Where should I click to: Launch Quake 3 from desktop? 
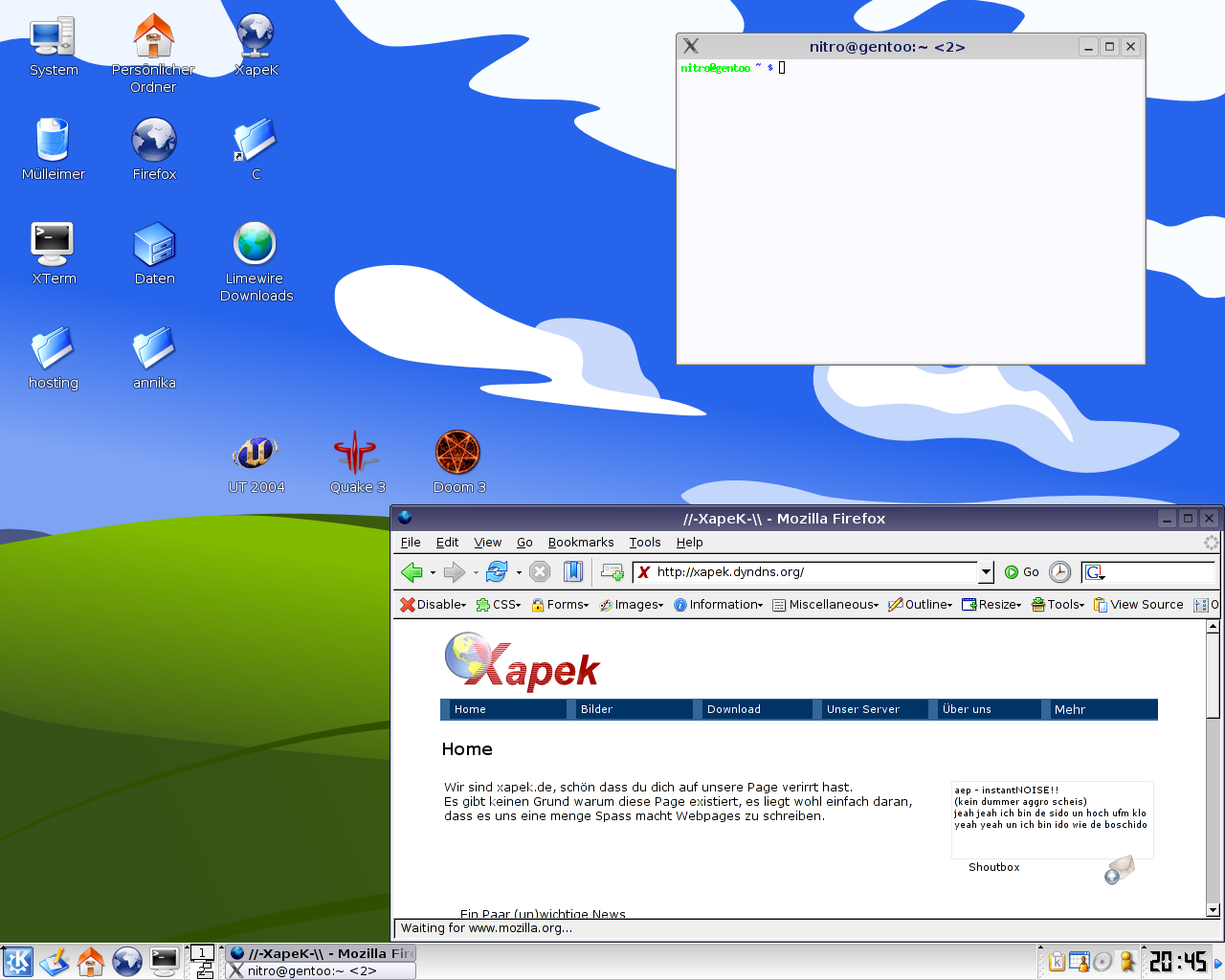[x=357, y=462]
